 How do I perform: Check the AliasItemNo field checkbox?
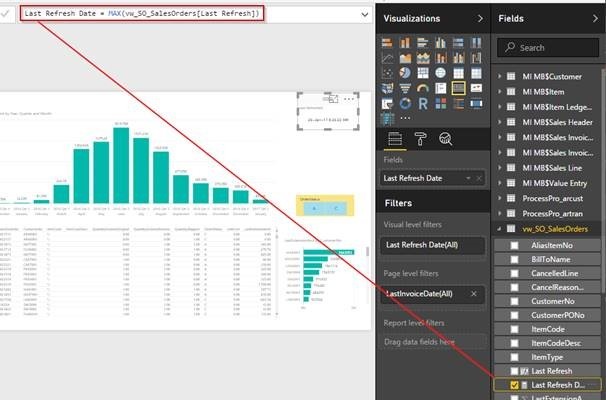pyautogui.click(x=514, y=245)
